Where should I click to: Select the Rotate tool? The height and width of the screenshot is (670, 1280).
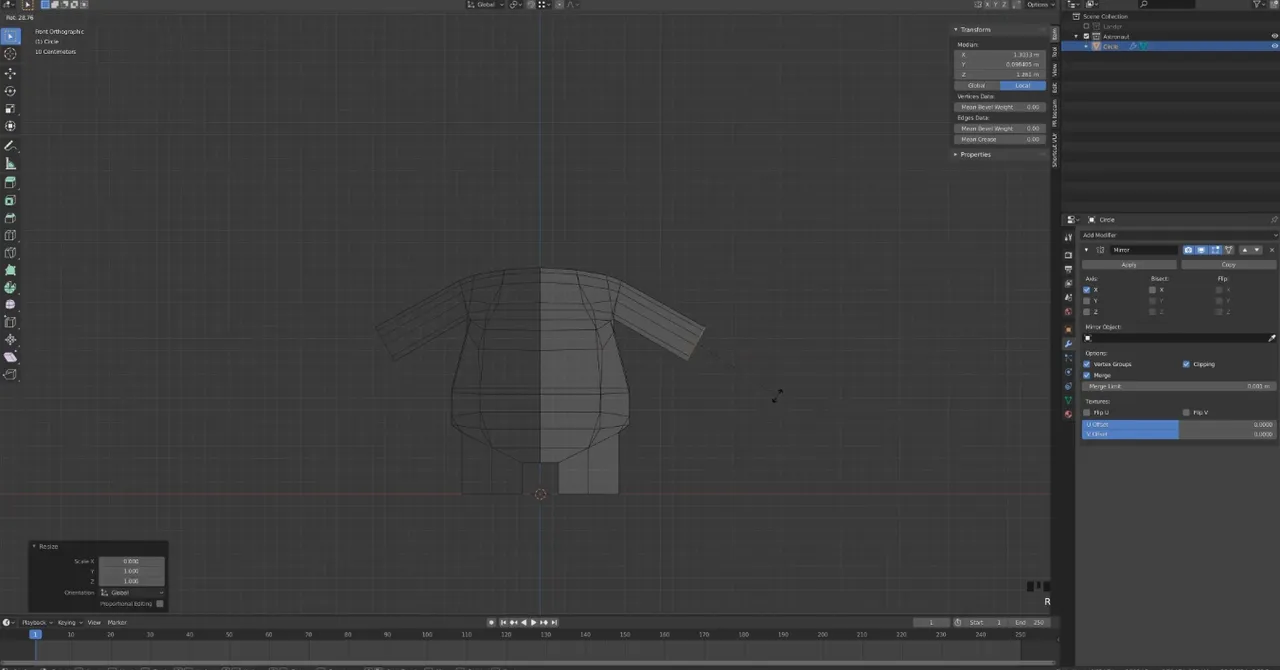(x=10, y=91)
